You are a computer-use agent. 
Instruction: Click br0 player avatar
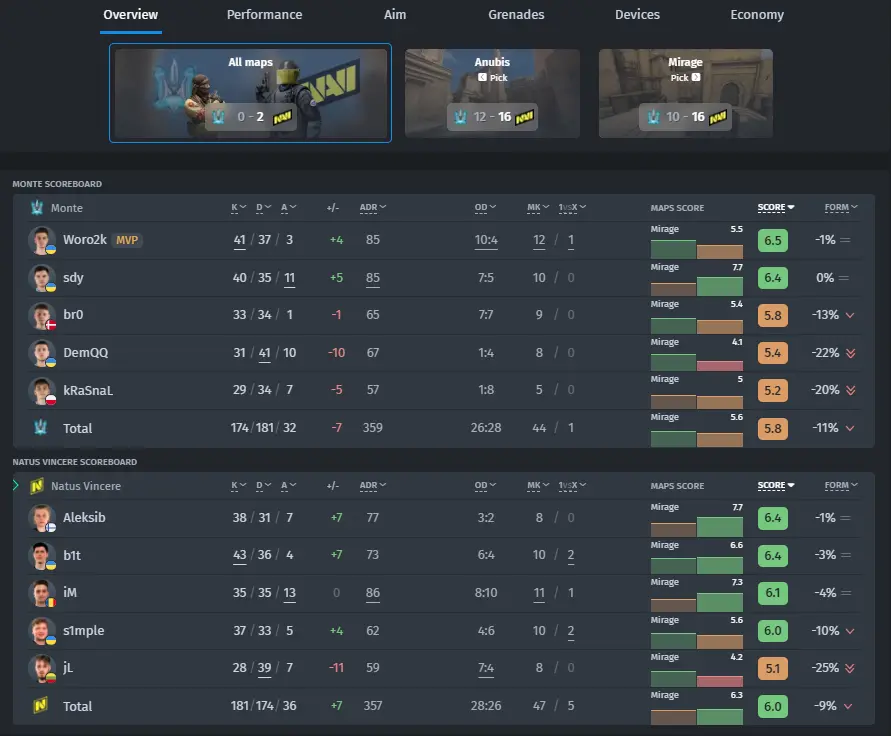point(41,315)
